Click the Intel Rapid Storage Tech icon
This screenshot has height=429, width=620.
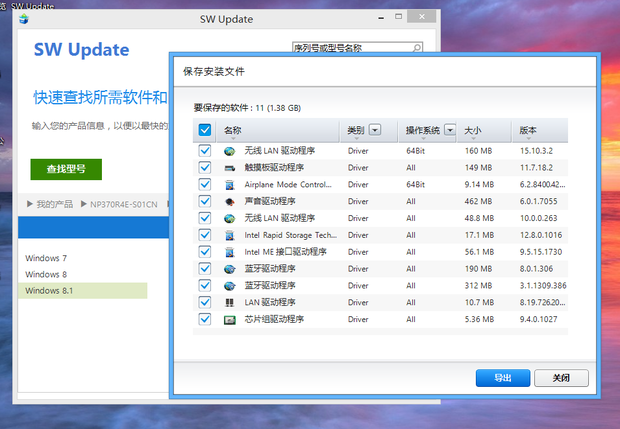pos(229,235)
